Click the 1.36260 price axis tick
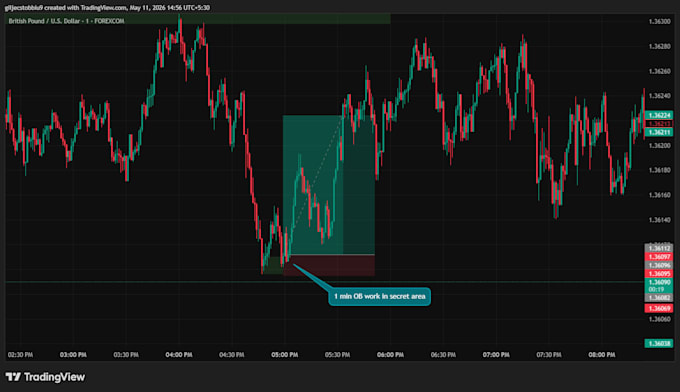680x392 pixels. point(659,71)
